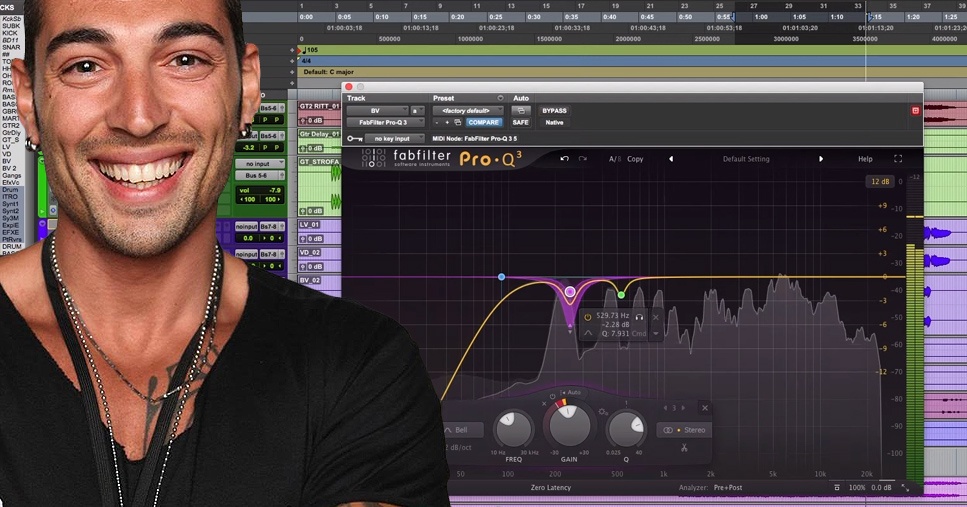This screenshot has height=507, width=967.
Task: Open the Bell filter shape dropdown
Action: 462,430
